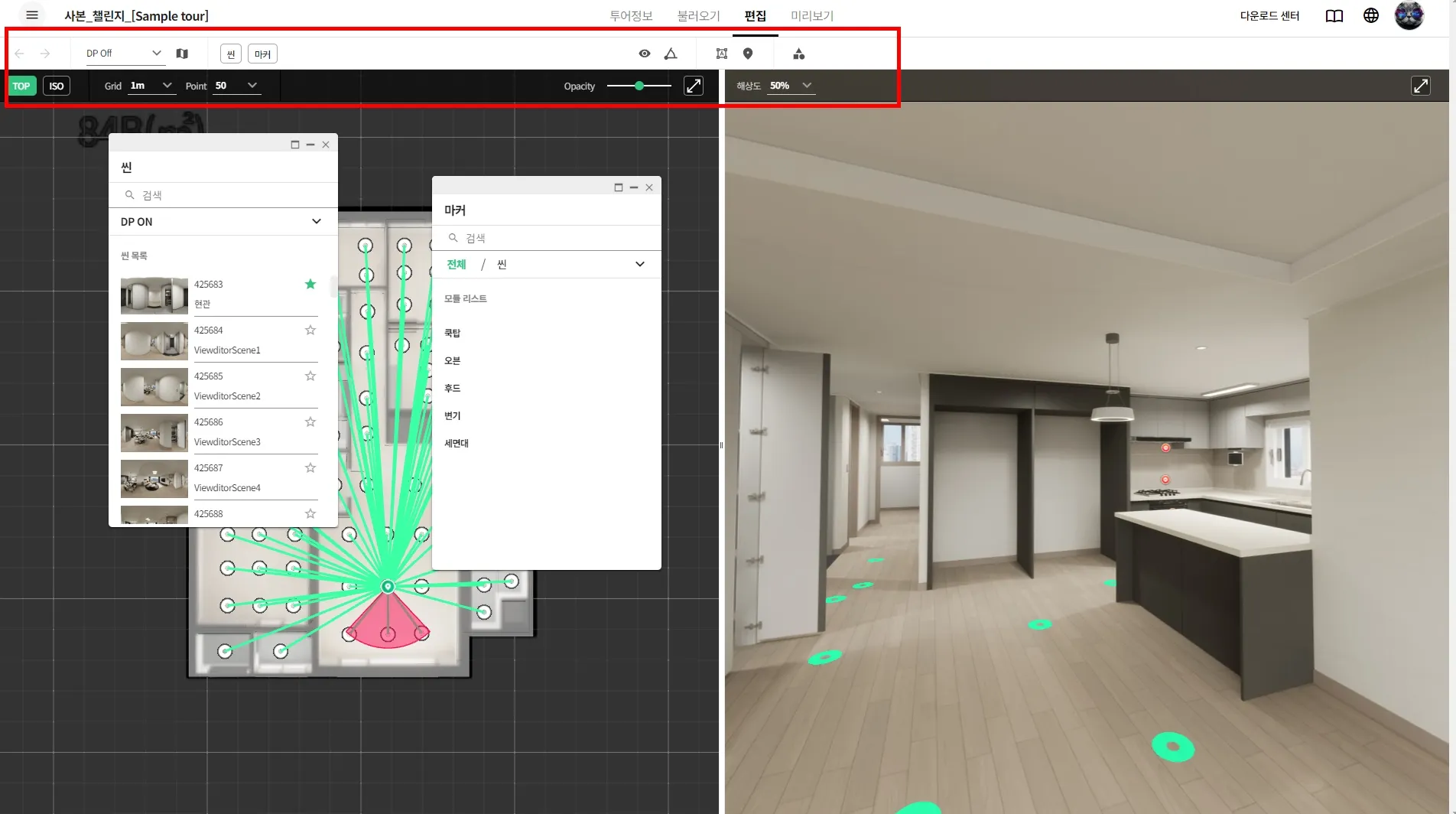
Task: Click the undo back arrow
Action: 20,54
